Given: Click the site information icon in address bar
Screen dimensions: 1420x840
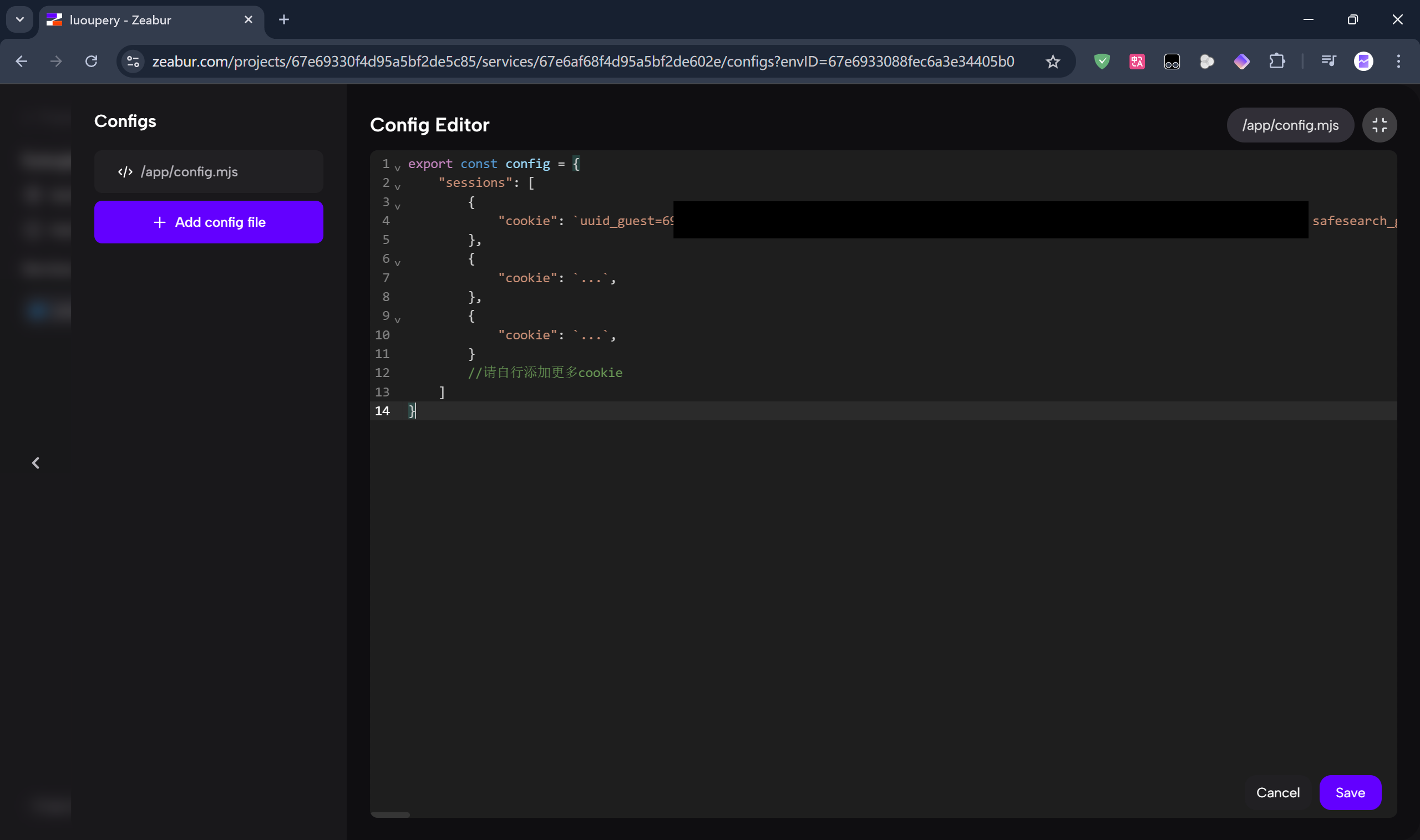Looking at the screenshot, I should click(133, 62).
